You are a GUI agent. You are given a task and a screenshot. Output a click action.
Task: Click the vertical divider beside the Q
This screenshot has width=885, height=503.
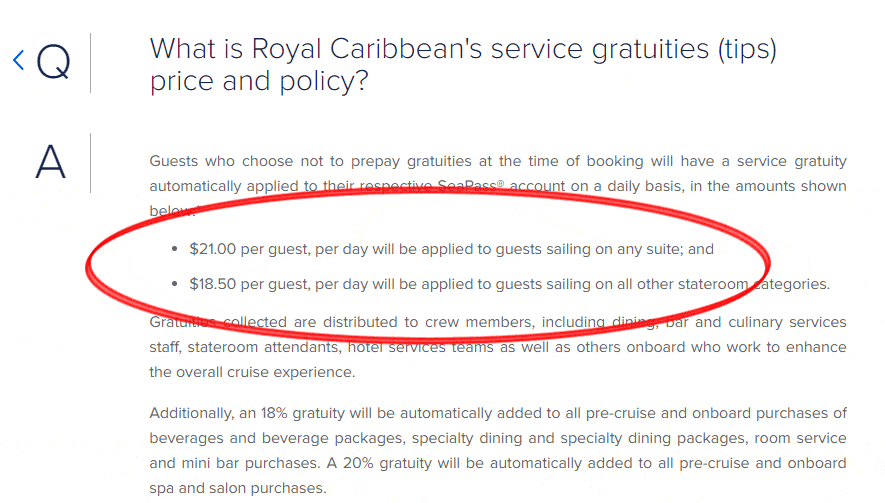[x=90, y=63]
